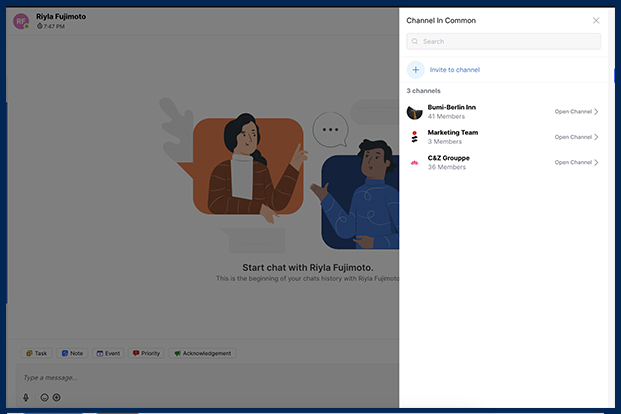Click the Channel In Common title
Screen dimensions: 621x414
click(441, 21)
